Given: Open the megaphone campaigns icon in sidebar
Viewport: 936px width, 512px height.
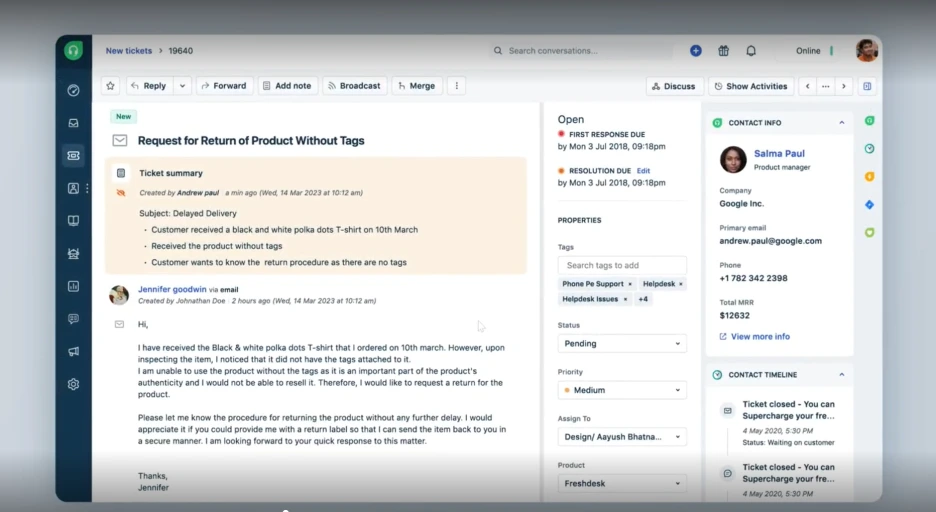Looking at the screenshot, I should coord(73,351).
